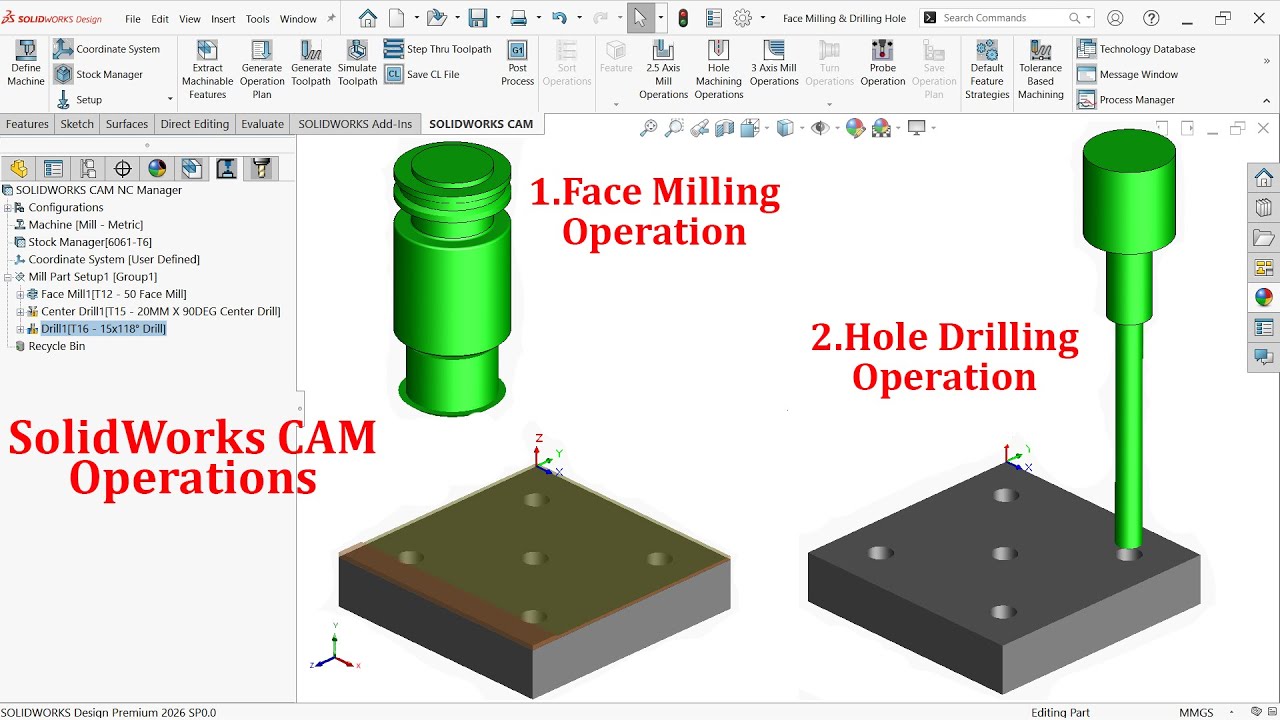Click Post Process
1280x720 pixels.
click(517, 64)
